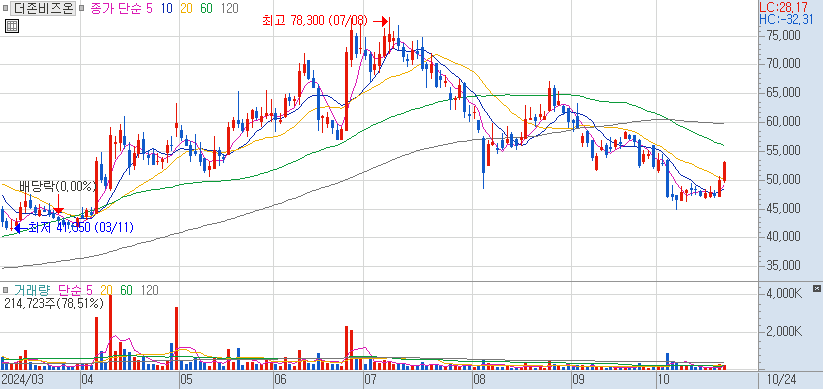Click the 55,000 price axis label
Screen dimensions: 823x389
[x=783, y=151]
